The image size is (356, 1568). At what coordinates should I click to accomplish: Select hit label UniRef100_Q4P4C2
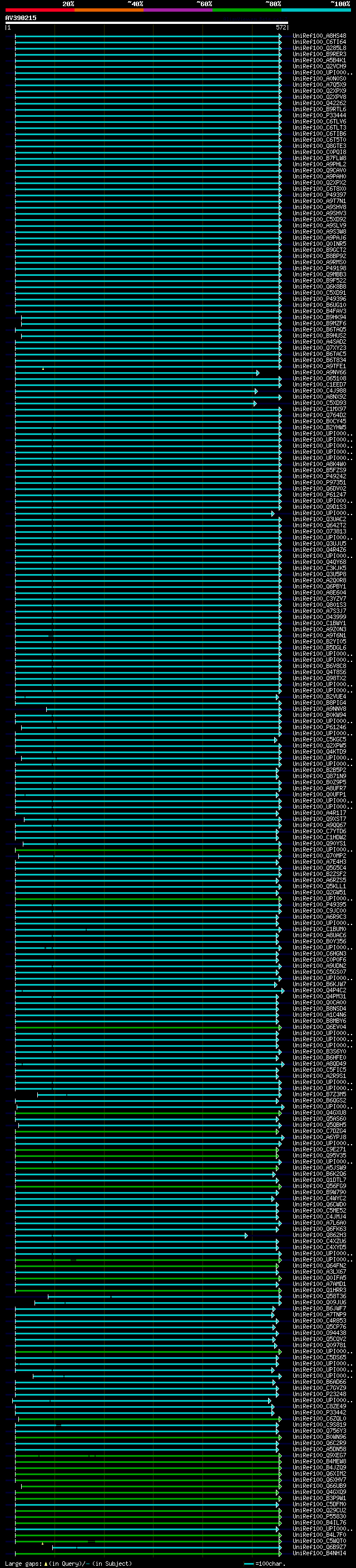pyautogui.click(x=319, y=990)
